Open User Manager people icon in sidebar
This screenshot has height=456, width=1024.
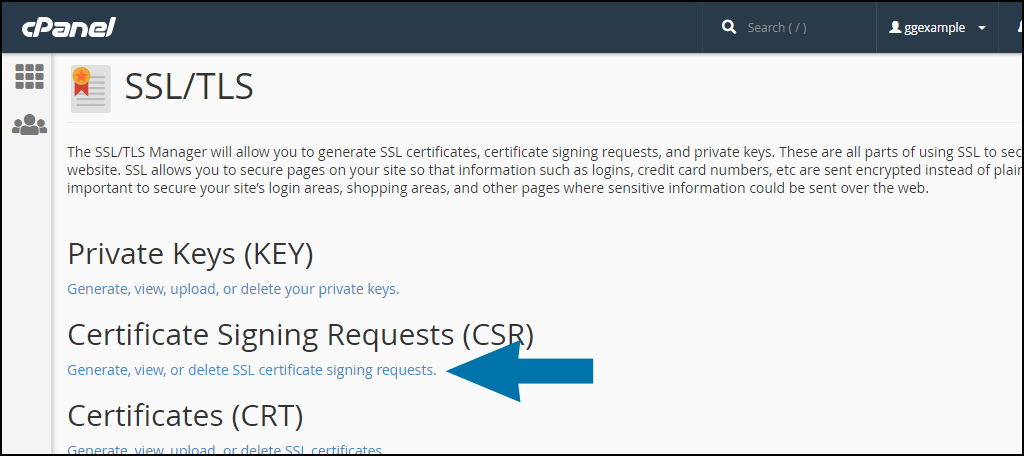[29, 125]
